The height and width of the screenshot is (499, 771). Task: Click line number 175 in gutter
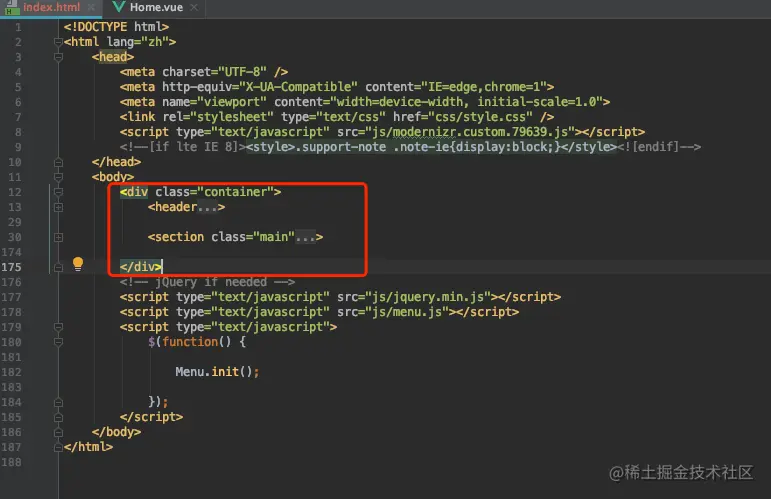click(x=11, y=267)
